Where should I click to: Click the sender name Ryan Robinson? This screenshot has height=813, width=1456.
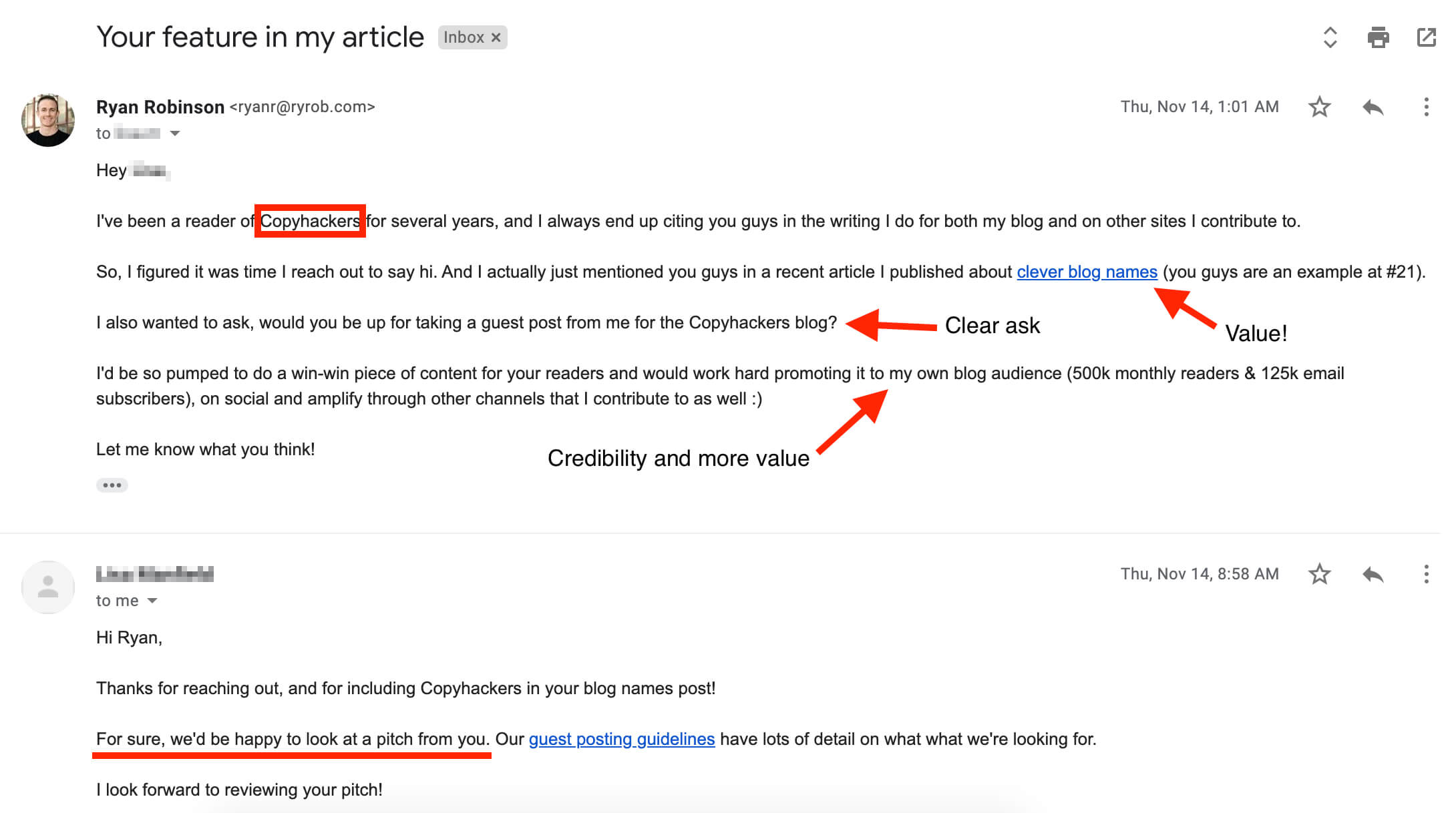pyautogui.click(x=160, y=106)
